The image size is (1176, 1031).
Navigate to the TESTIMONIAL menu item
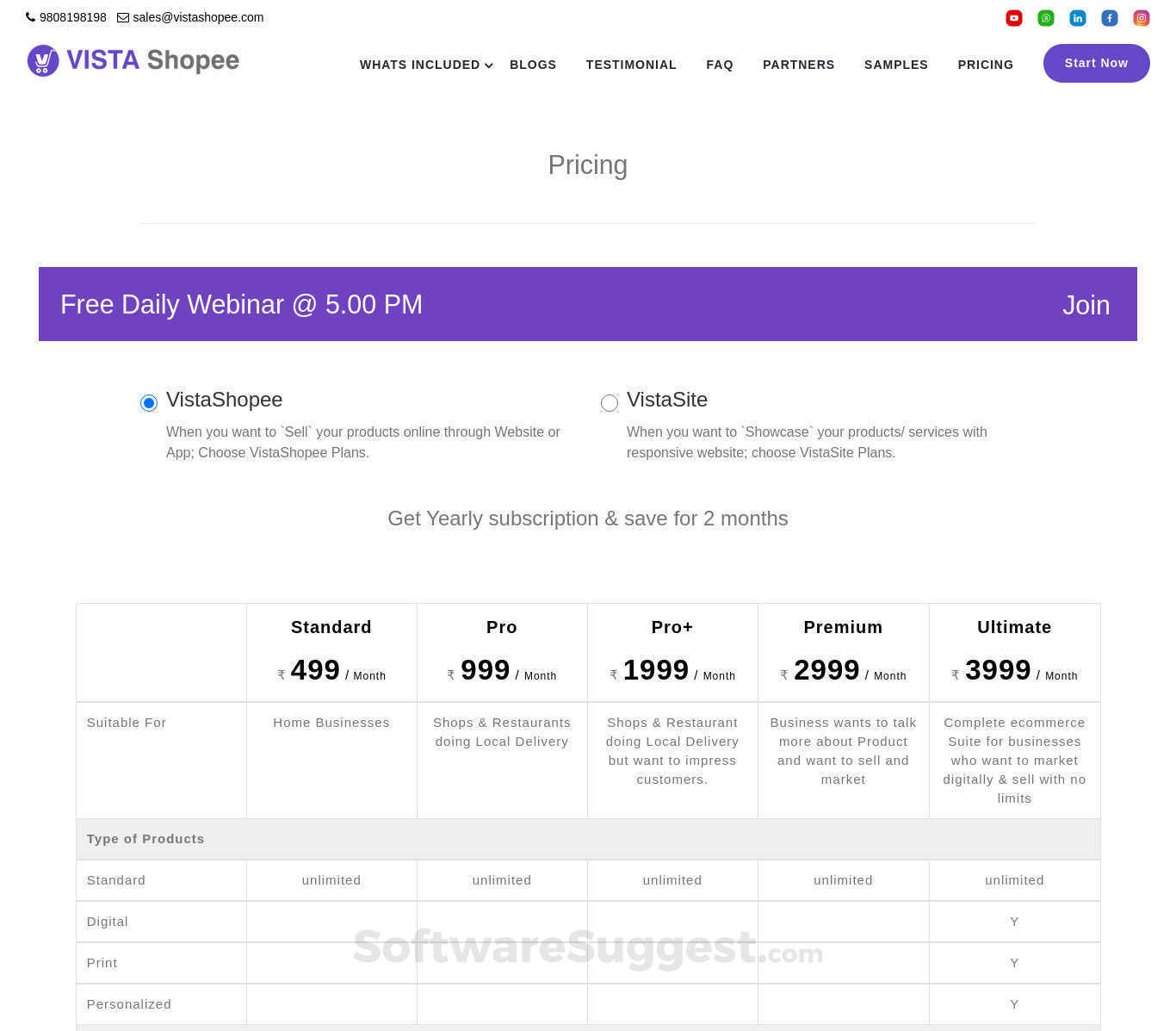631,65
